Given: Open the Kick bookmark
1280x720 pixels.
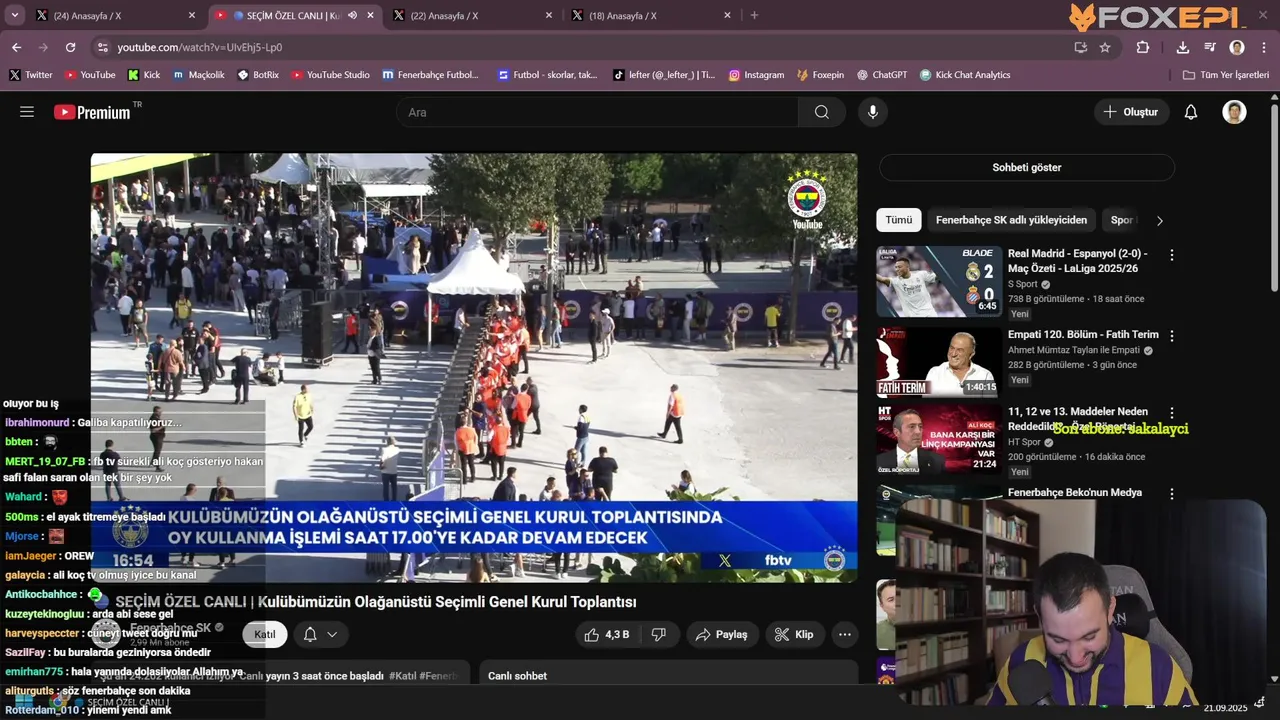Looking at the screenshot, I should [144, 75].
